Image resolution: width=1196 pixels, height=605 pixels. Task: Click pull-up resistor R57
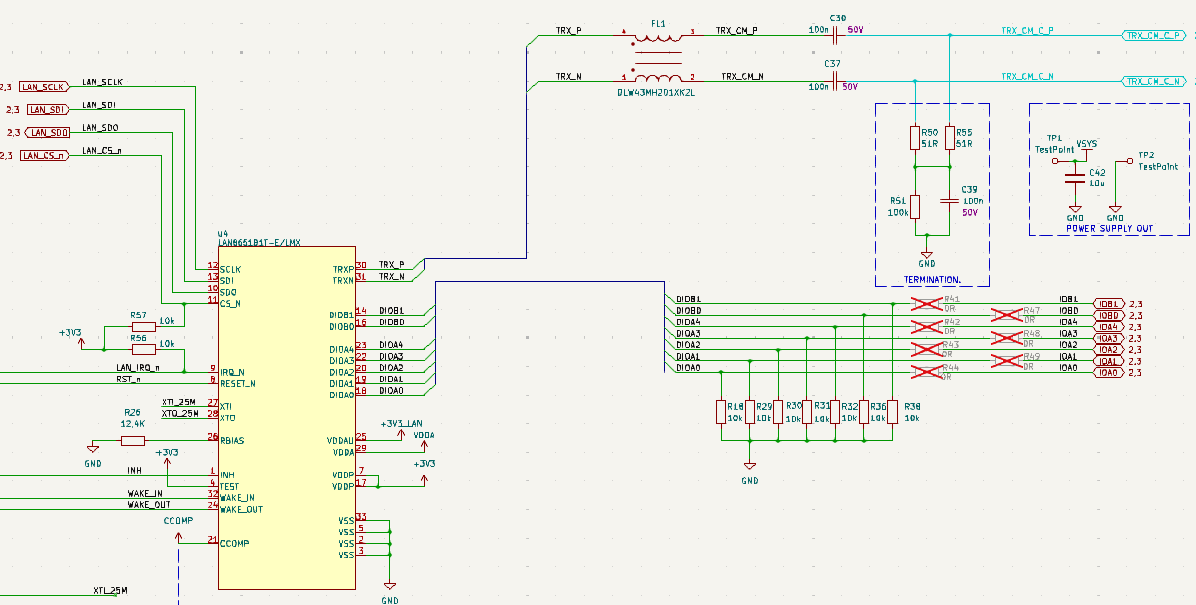click(x=144, y=326)
